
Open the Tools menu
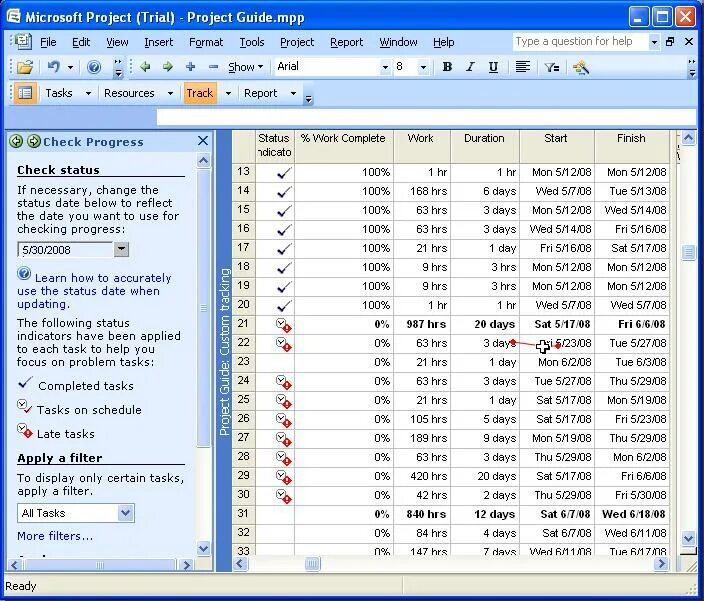(x=252, y=42)
